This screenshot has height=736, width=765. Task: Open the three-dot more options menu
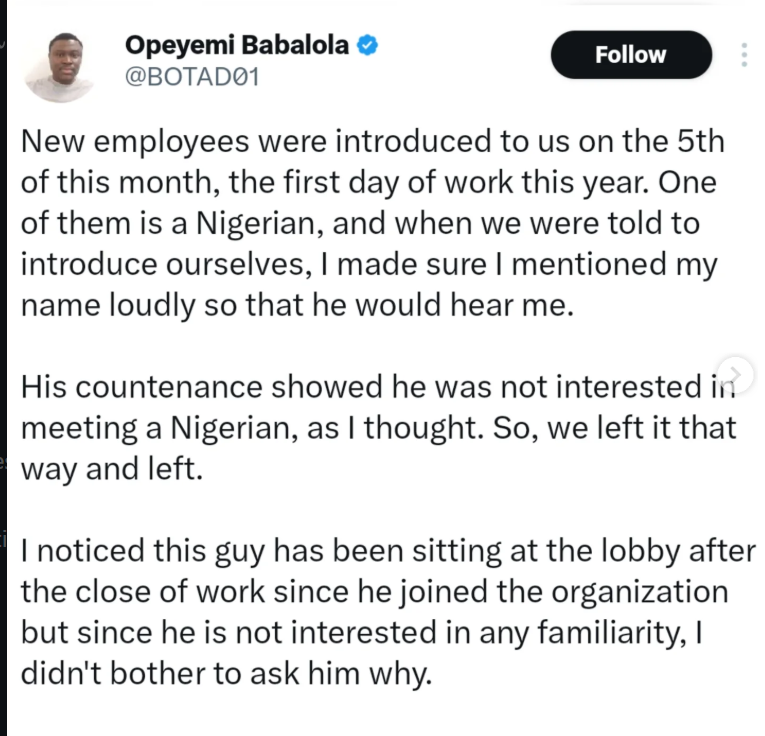pyautogui.click(x=743, y=55)
